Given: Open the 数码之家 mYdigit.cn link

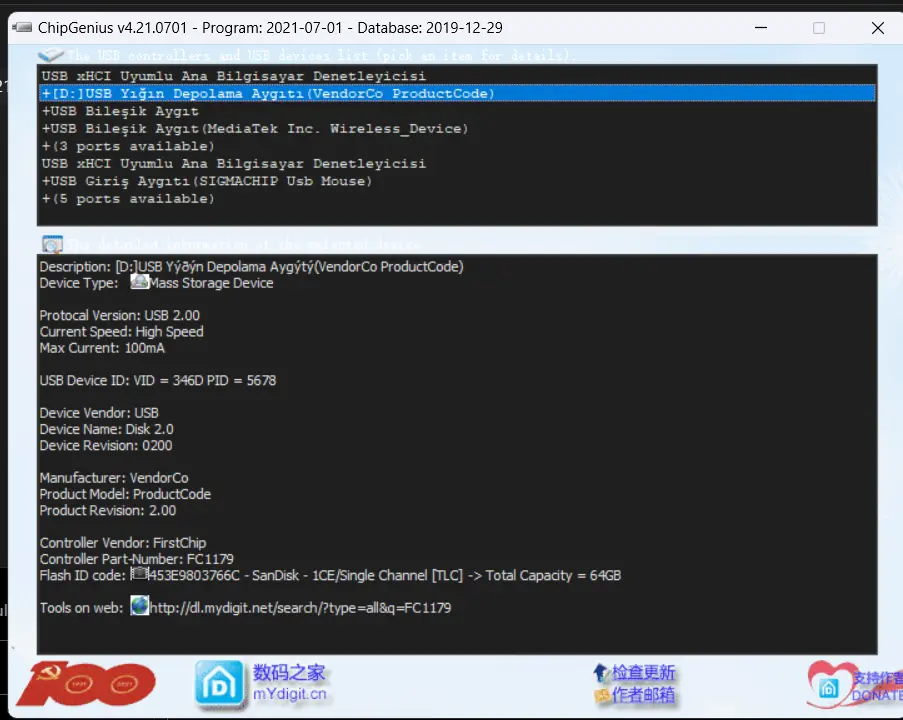Looking at the screenshot, I should pos(289,683).
